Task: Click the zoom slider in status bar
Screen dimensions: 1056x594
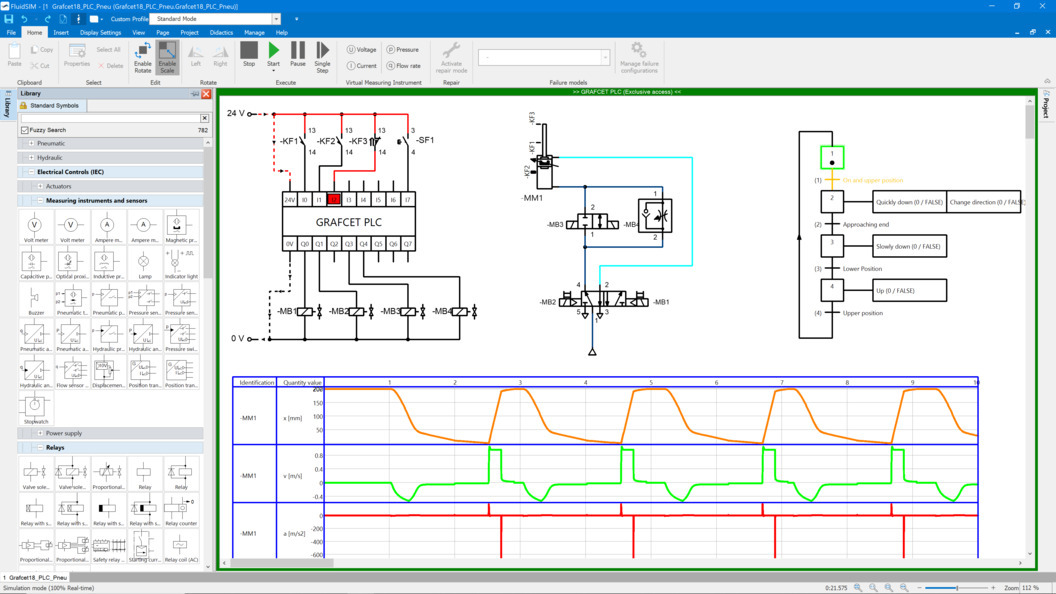Action: pyautogui.click(x=956, y=588)
